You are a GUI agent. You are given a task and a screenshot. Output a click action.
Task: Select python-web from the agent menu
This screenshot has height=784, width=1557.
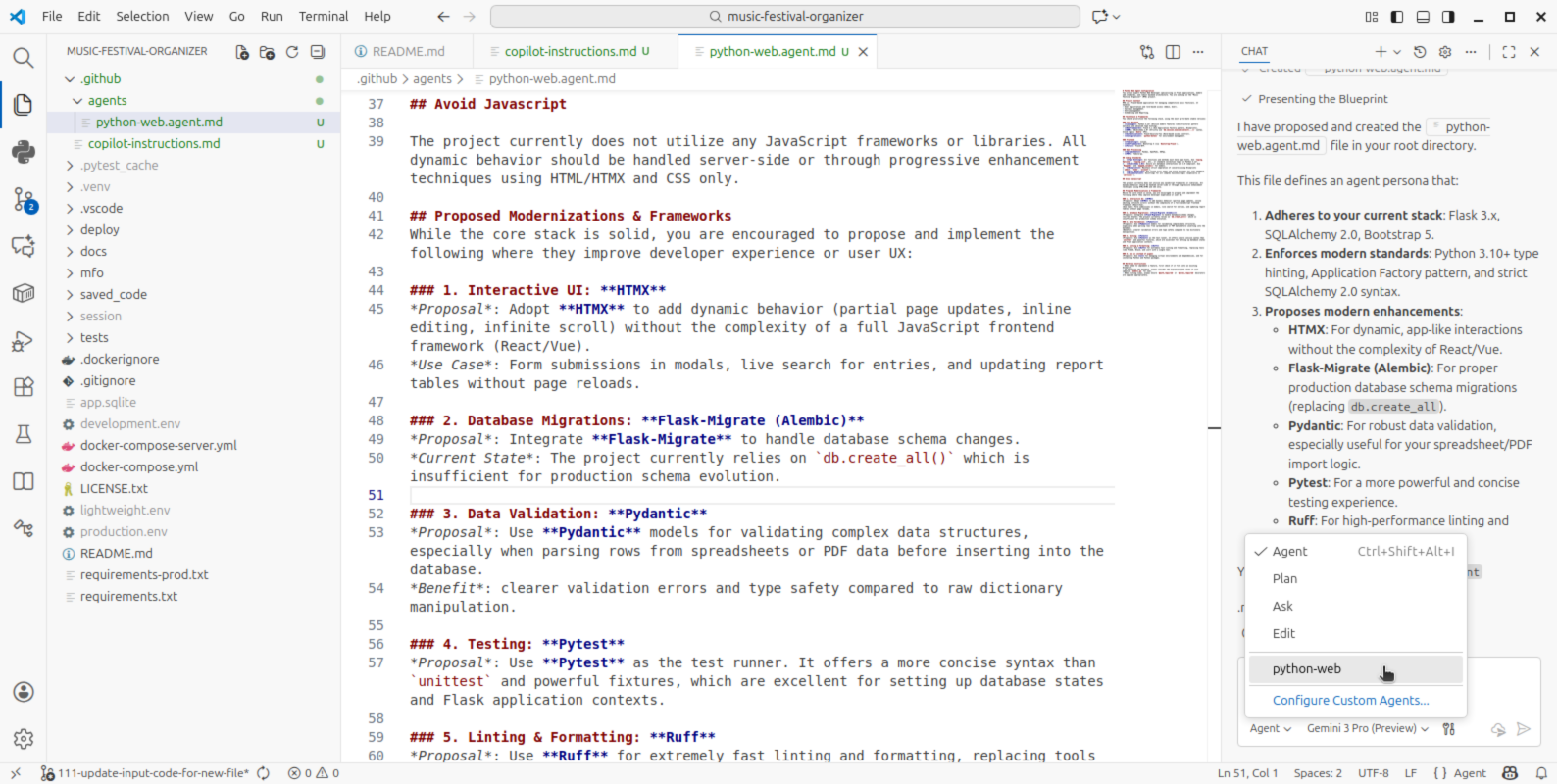[x=1307, y=669]
